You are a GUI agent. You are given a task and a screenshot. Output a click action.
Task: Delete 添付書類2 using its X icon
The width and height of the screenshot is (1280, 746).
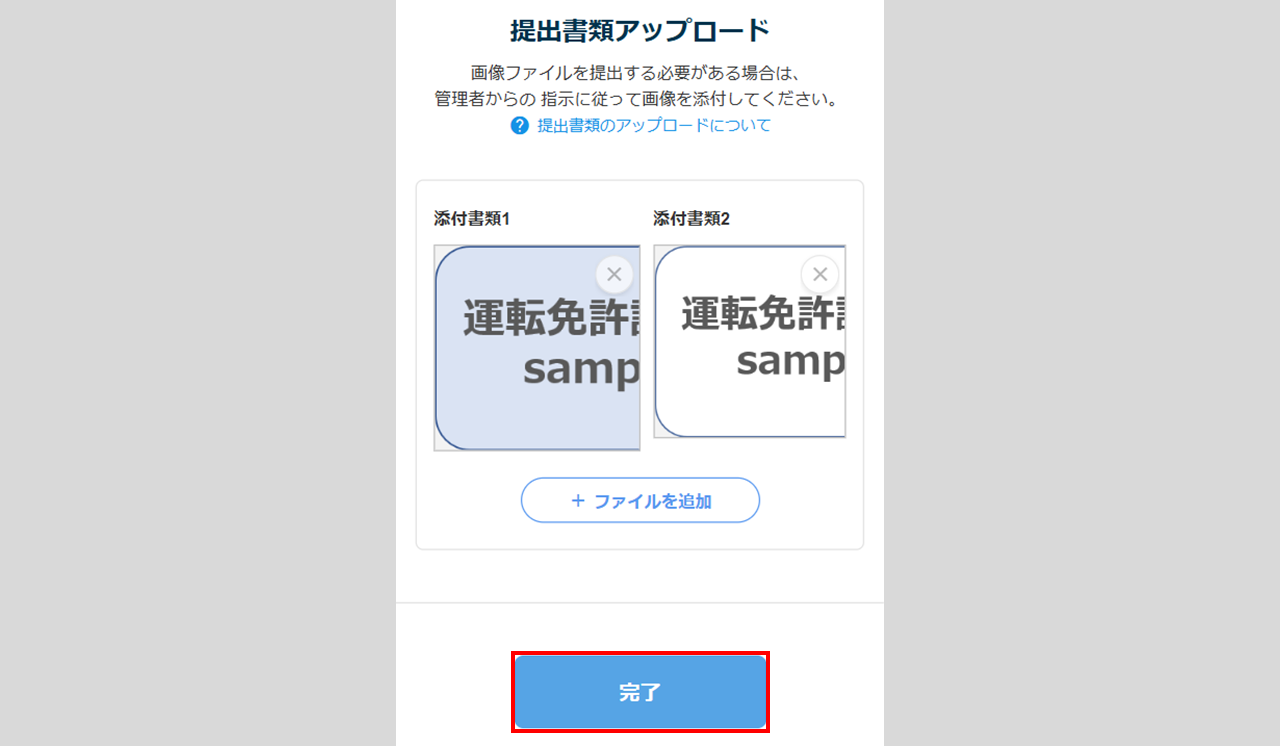[x=820, y=274]
